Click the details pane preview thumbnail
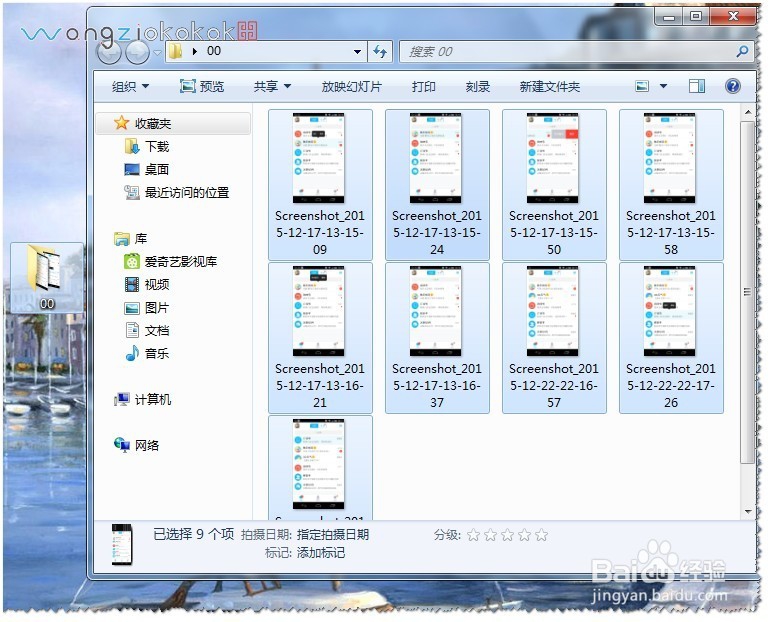771x622 pixels. pos(122,545)
